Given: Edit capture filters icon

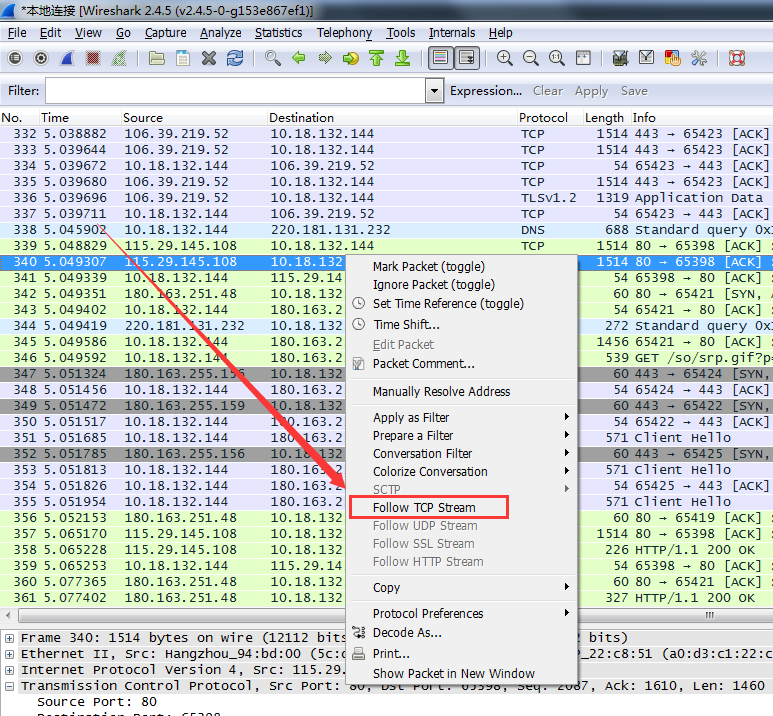Looking at the screenshot, I should click(x=620, y=58).
